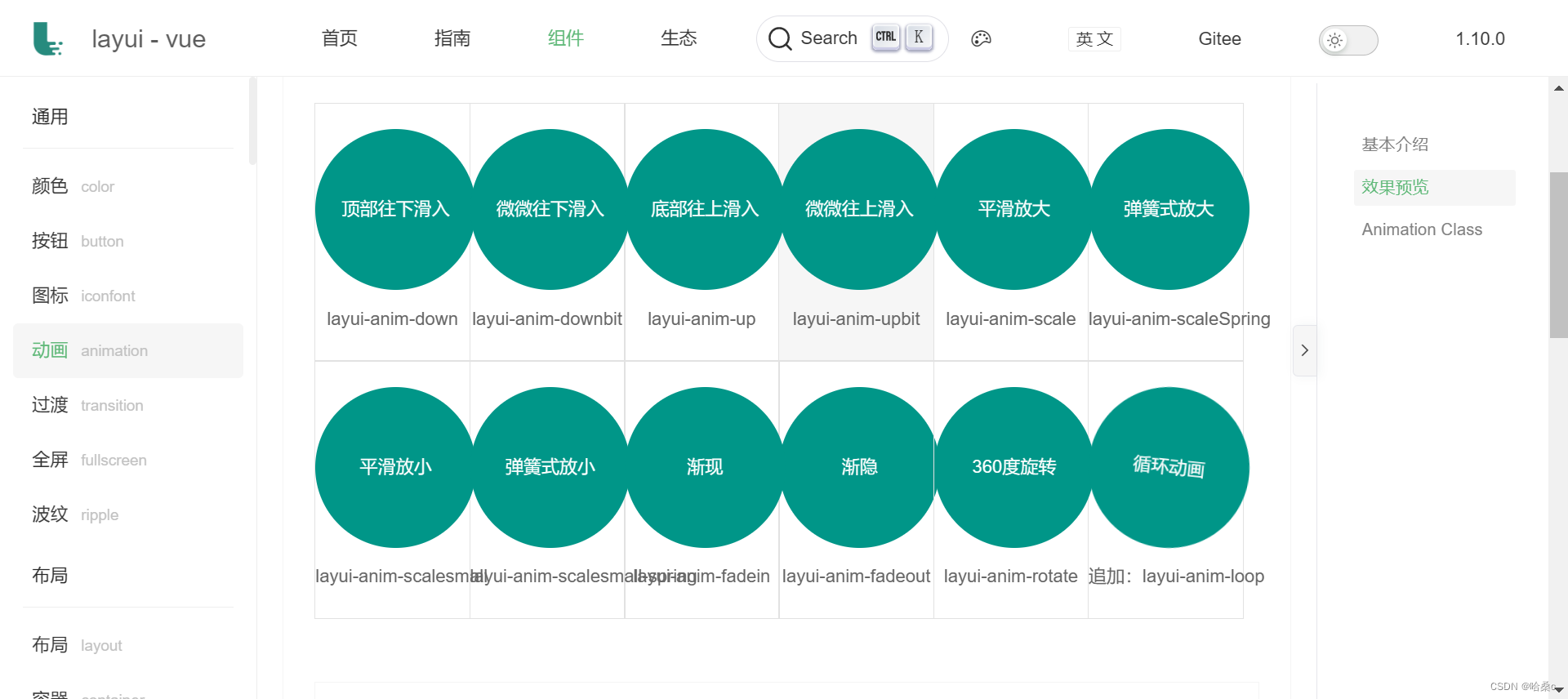Viewport: 1568px width, 699px height.
Task: Open 全屏 fullscreen in sidebar
Action: (x=128, y=460)
